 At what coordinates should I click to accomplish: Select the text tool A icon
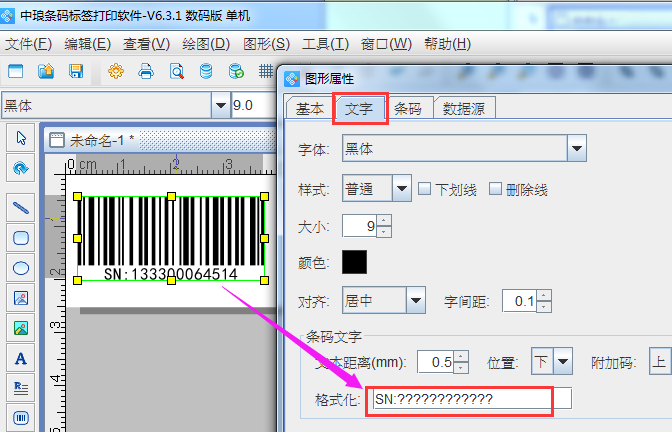coord(20,357)
